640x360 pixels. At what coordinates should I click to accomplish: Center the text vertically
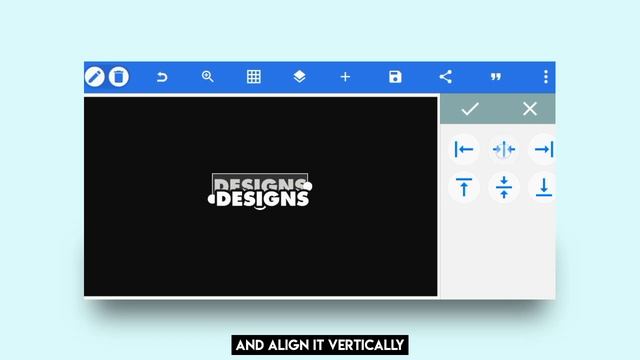point(504,187)
